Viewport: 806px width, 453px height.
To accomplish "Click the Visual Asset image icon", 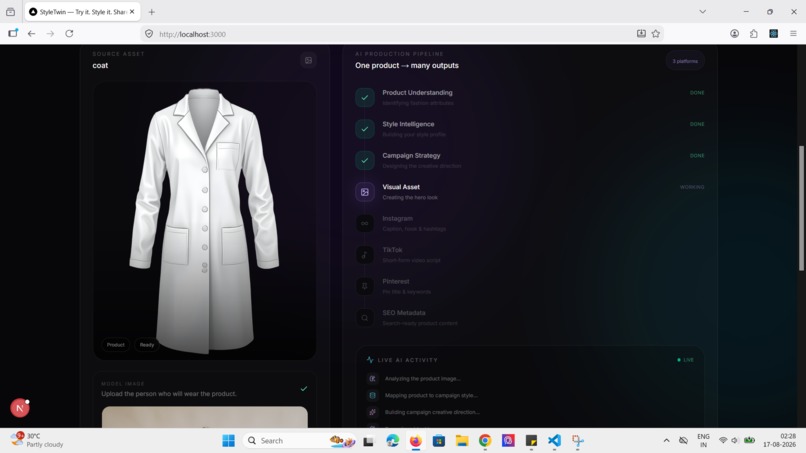I will 364,192.
